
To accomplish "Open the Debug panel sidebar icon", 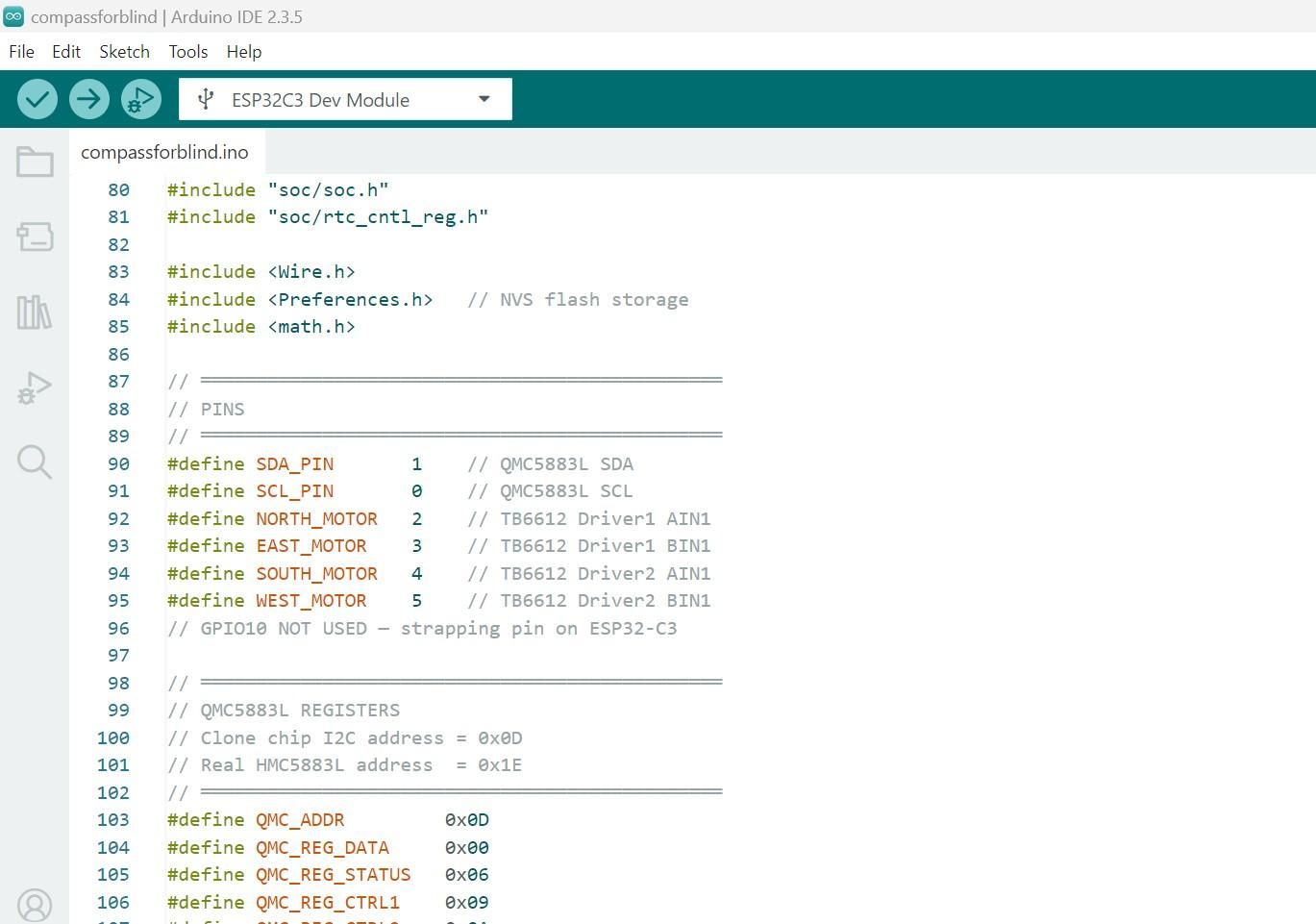I will pos(35,387).
